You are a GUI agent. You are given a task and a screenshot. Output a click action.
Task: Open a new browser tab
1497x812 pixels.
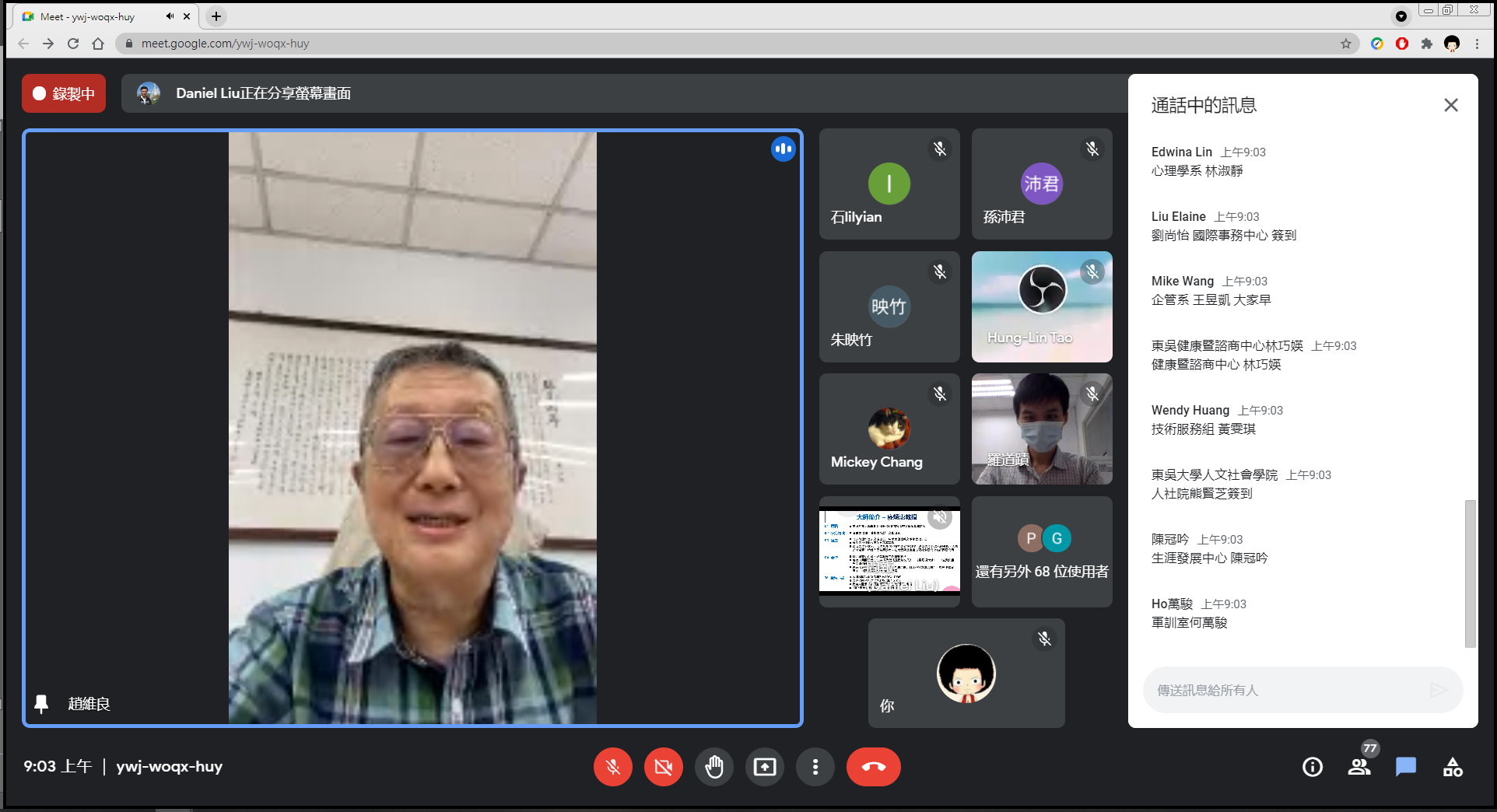click(x=216, y=16)
